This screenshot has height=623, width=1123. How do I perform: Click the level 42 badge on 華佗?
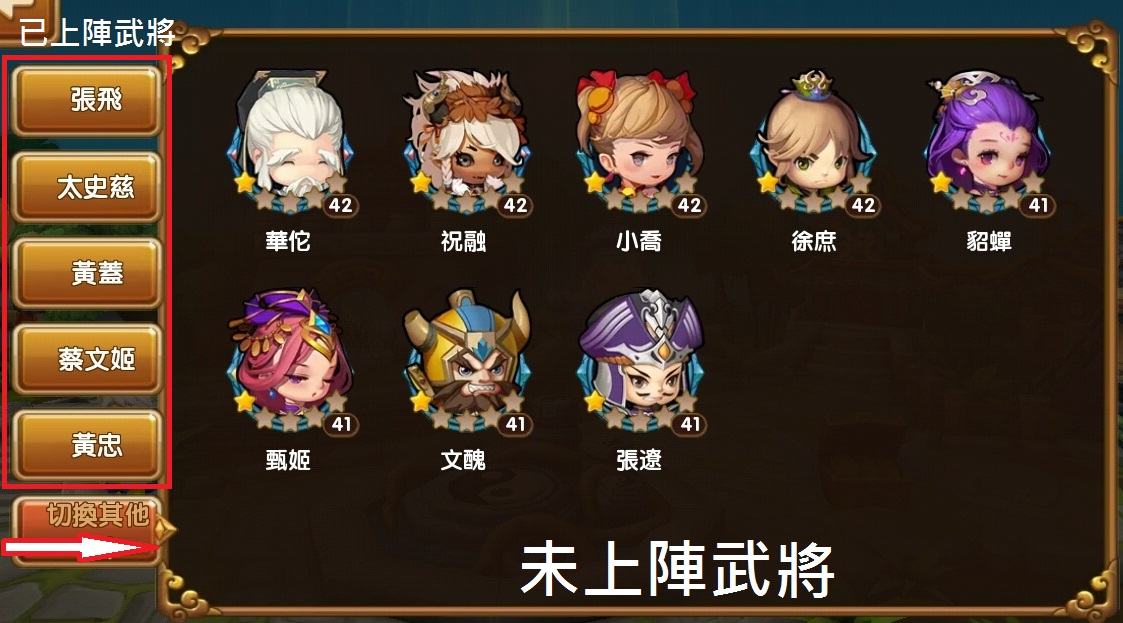(340, 206)
